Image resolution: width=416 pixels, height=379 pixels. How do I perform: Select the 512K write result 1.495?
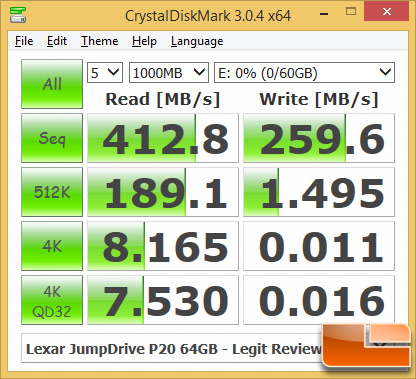319,192
